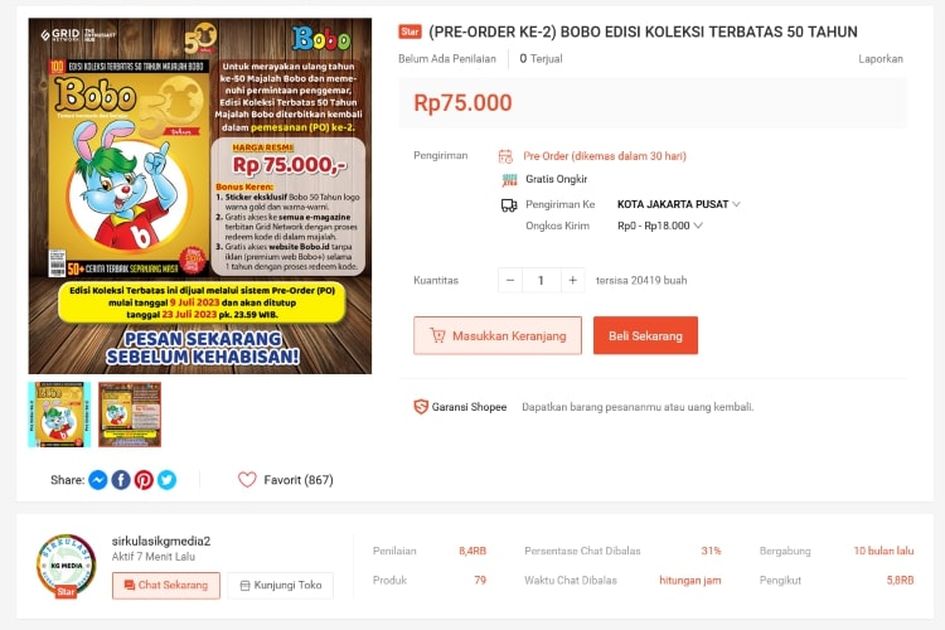Click the delivery truck icon

point(509,206)
